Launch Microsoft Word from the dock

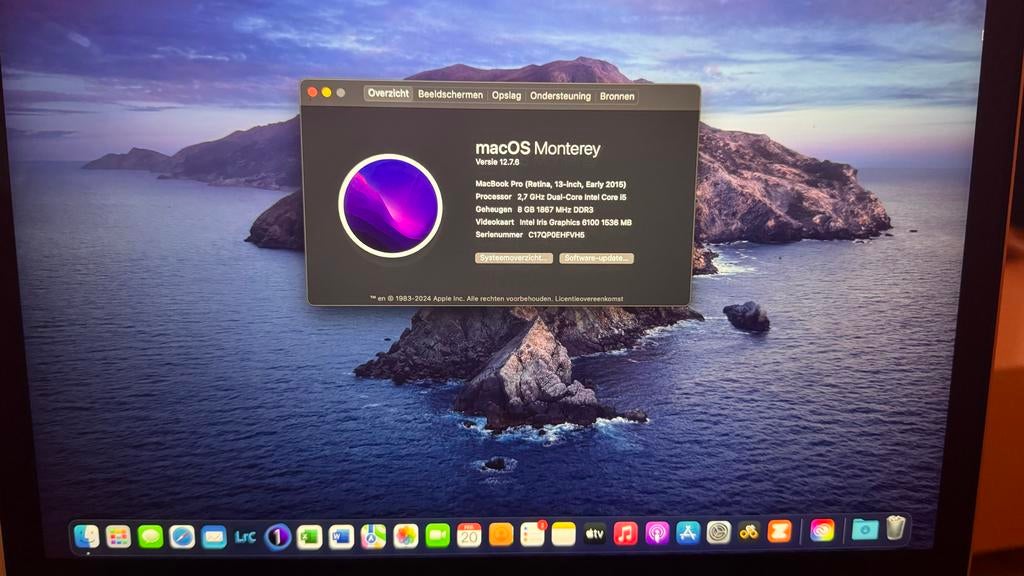pos(341,537)
